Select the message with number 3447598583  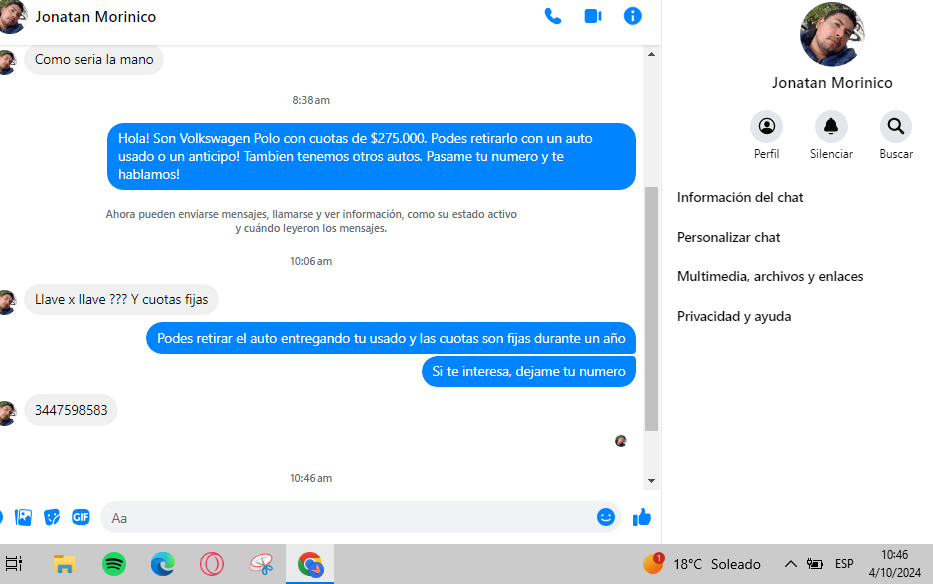tap(71, 410)
